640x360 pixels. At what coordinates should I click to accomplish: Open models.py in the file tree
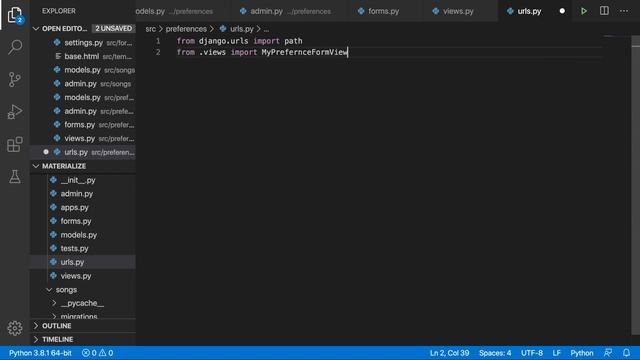[x=83, y=235]
